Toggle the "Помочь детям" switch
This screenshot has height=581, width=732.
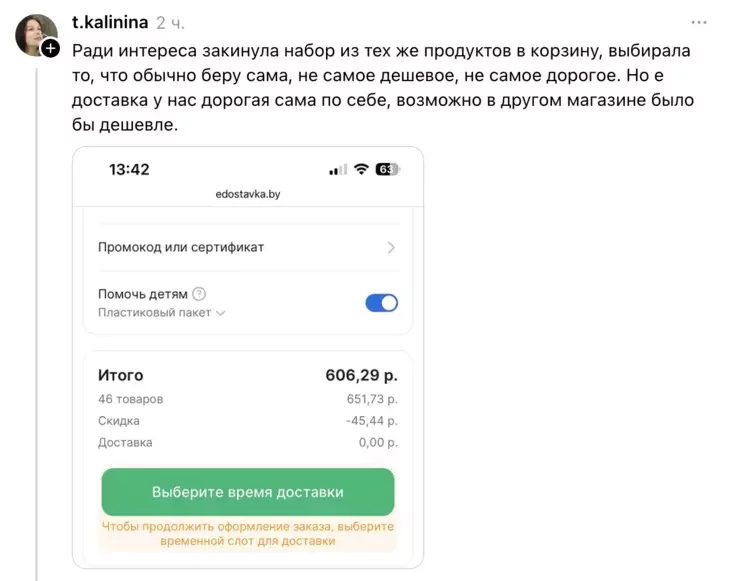click(x=381, y=302)
